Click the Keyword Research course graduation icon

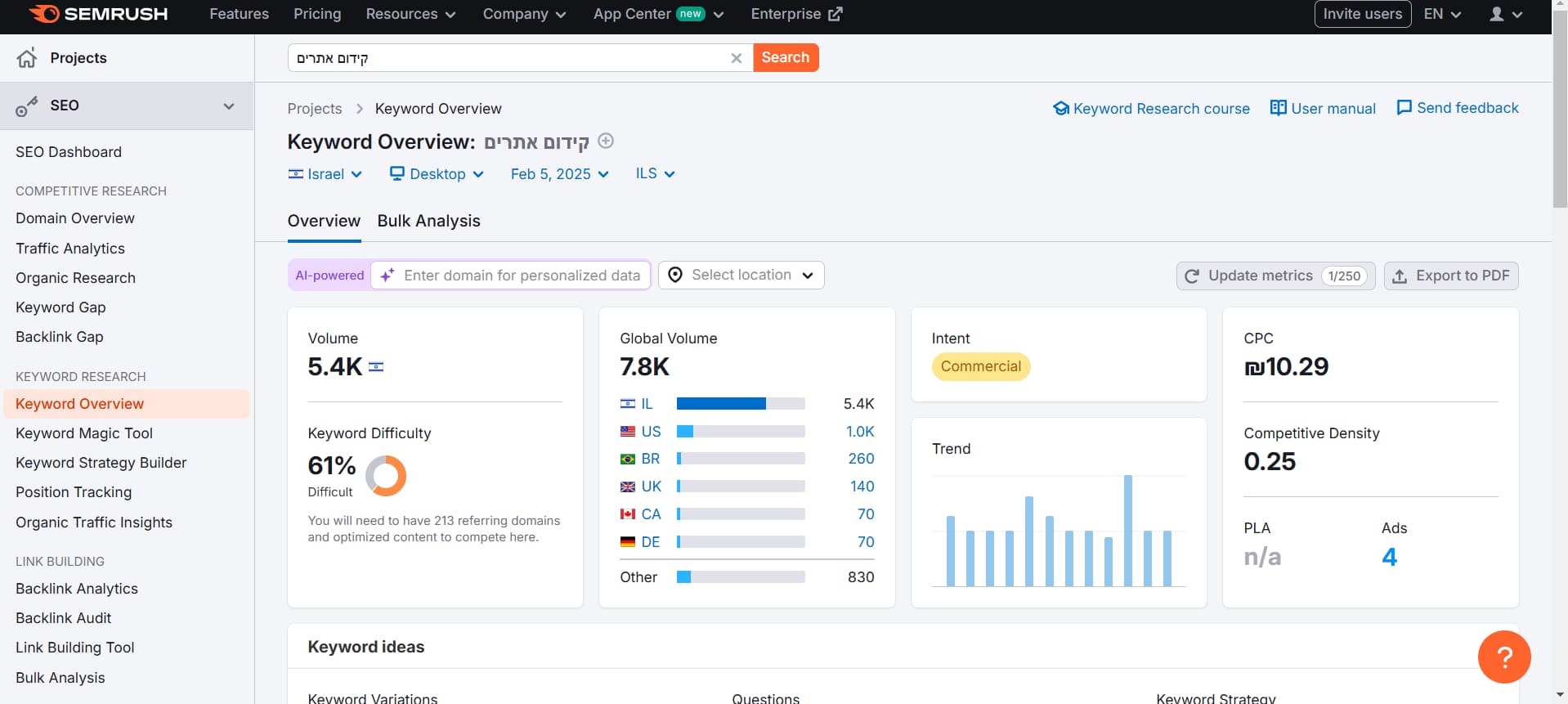[1061, 108]
